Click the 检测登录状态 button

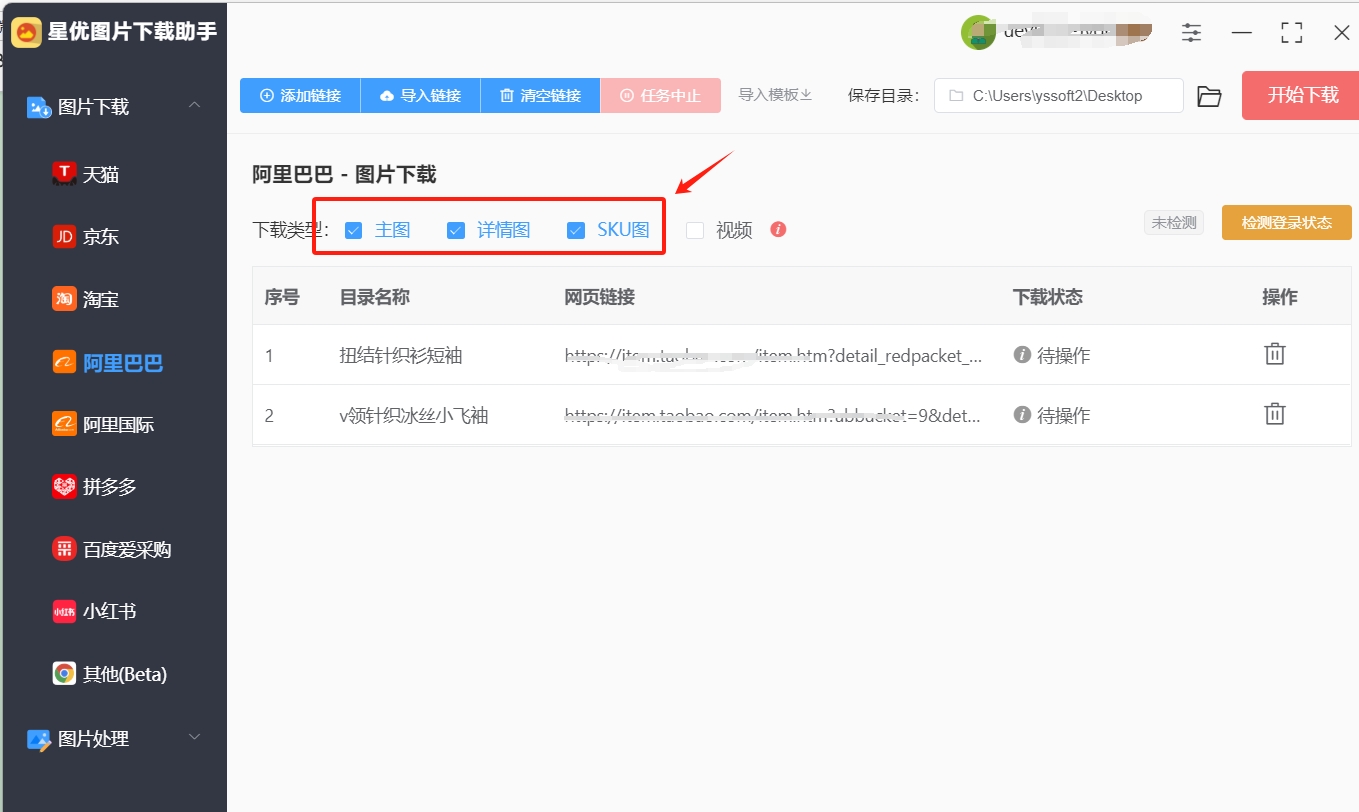point(1286,223)
